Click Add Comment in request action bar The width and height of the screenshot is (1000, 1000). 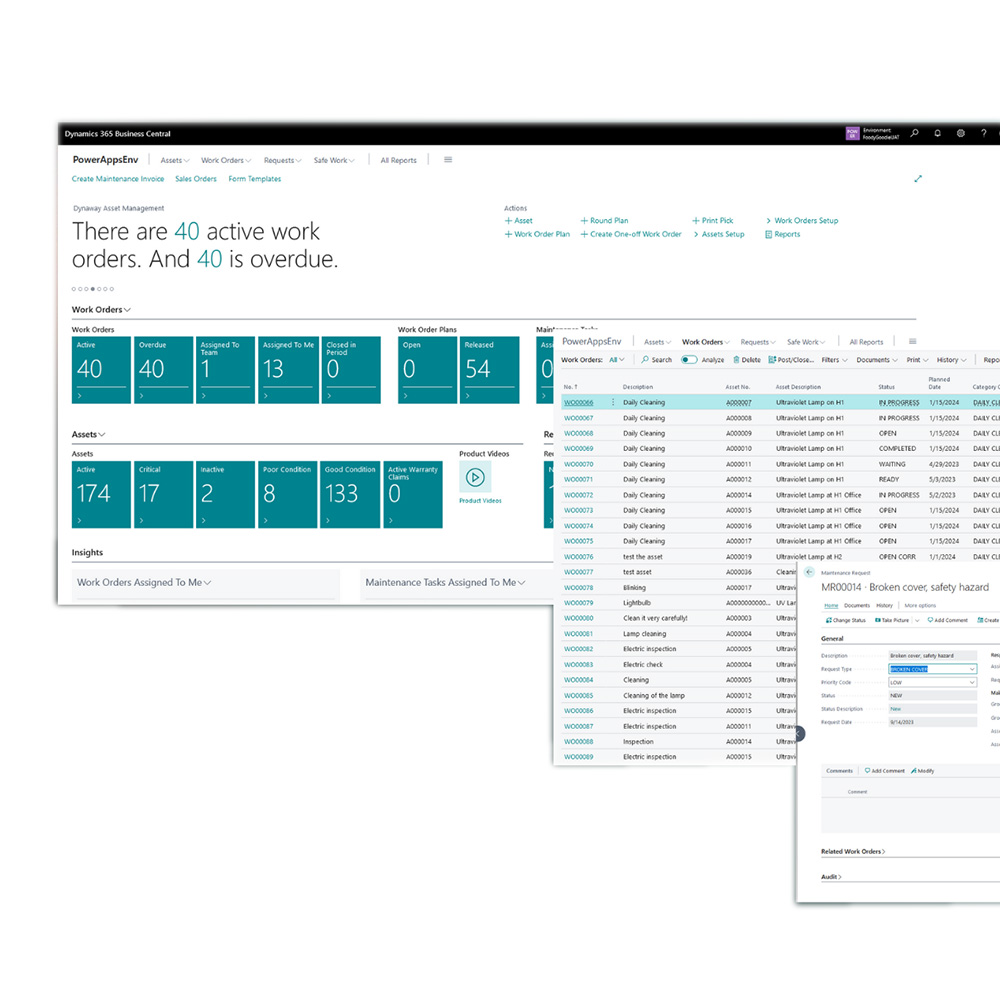click(x=947, y=620)
